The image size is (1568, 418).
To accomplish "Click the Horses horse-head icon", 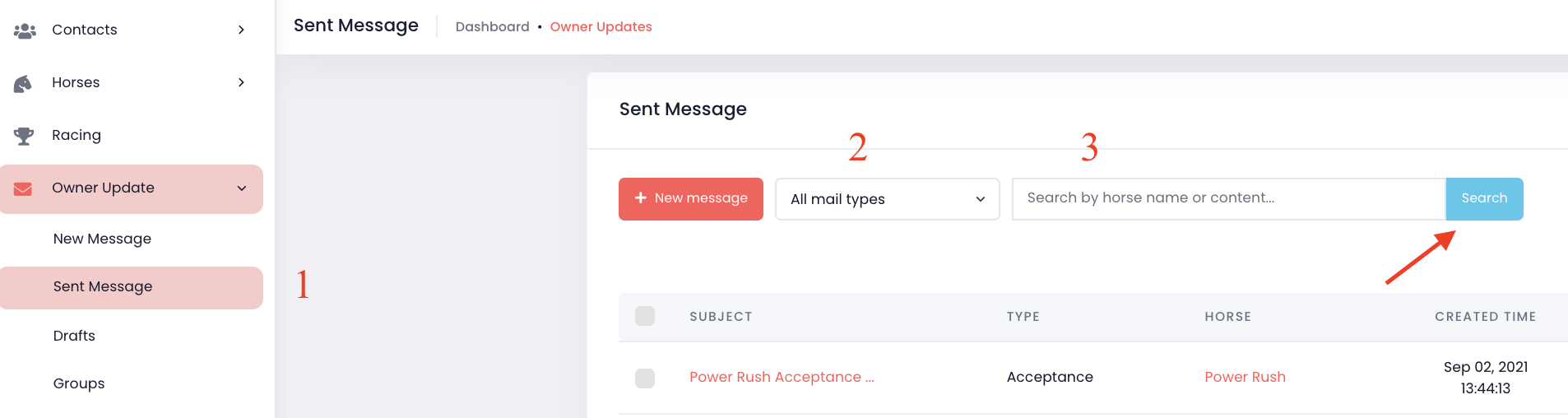I will tap(23, 83).
